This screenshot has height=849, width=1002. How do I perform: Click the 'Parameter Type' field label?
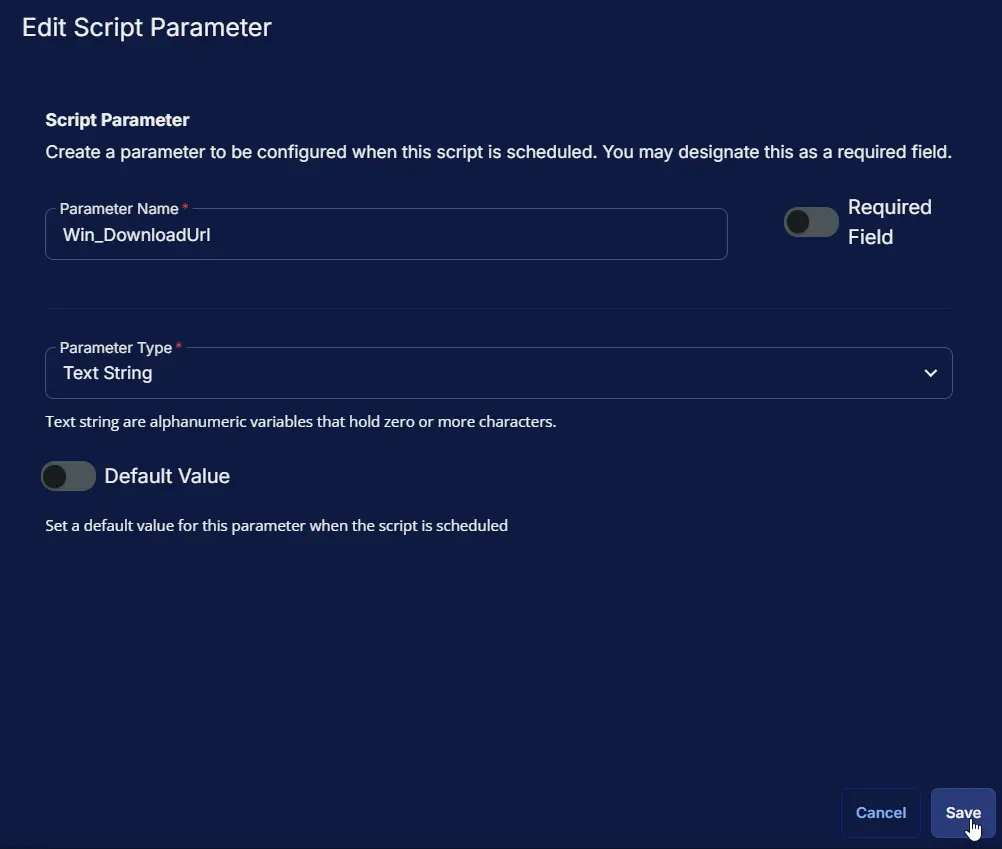tap(116, 348)
